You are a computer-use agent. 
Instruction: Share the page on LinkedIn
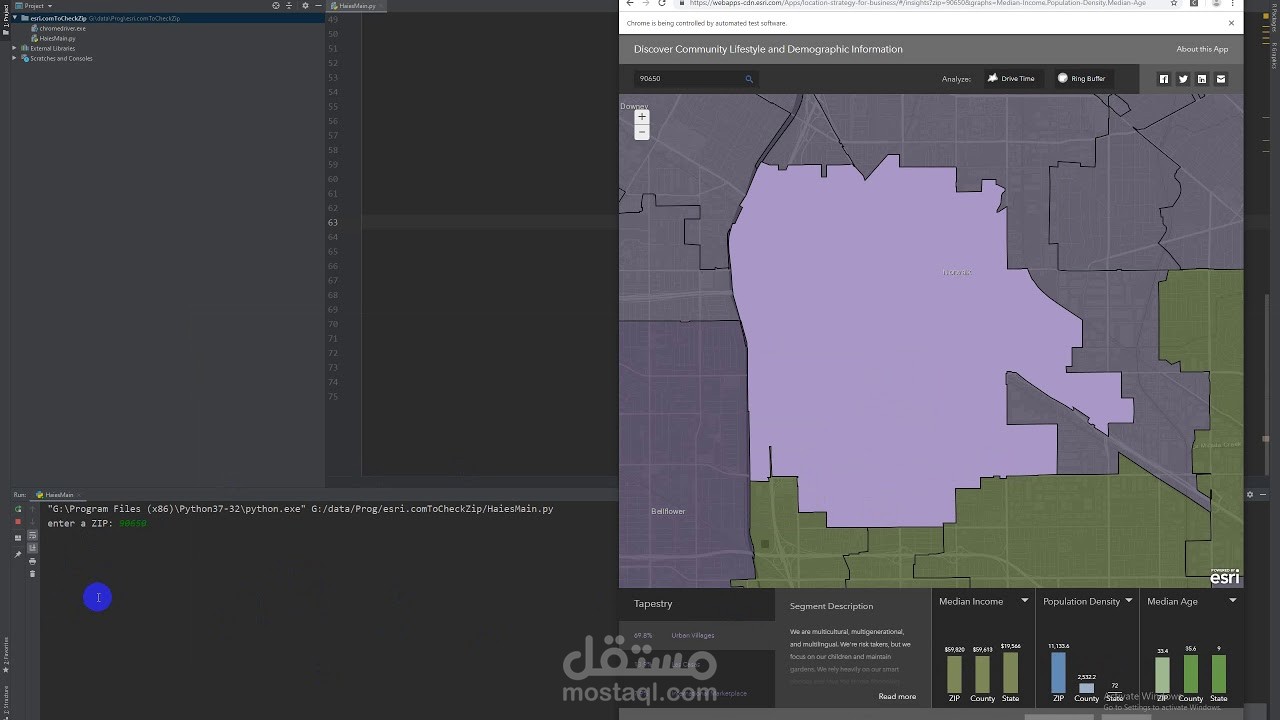[1202, 79]
